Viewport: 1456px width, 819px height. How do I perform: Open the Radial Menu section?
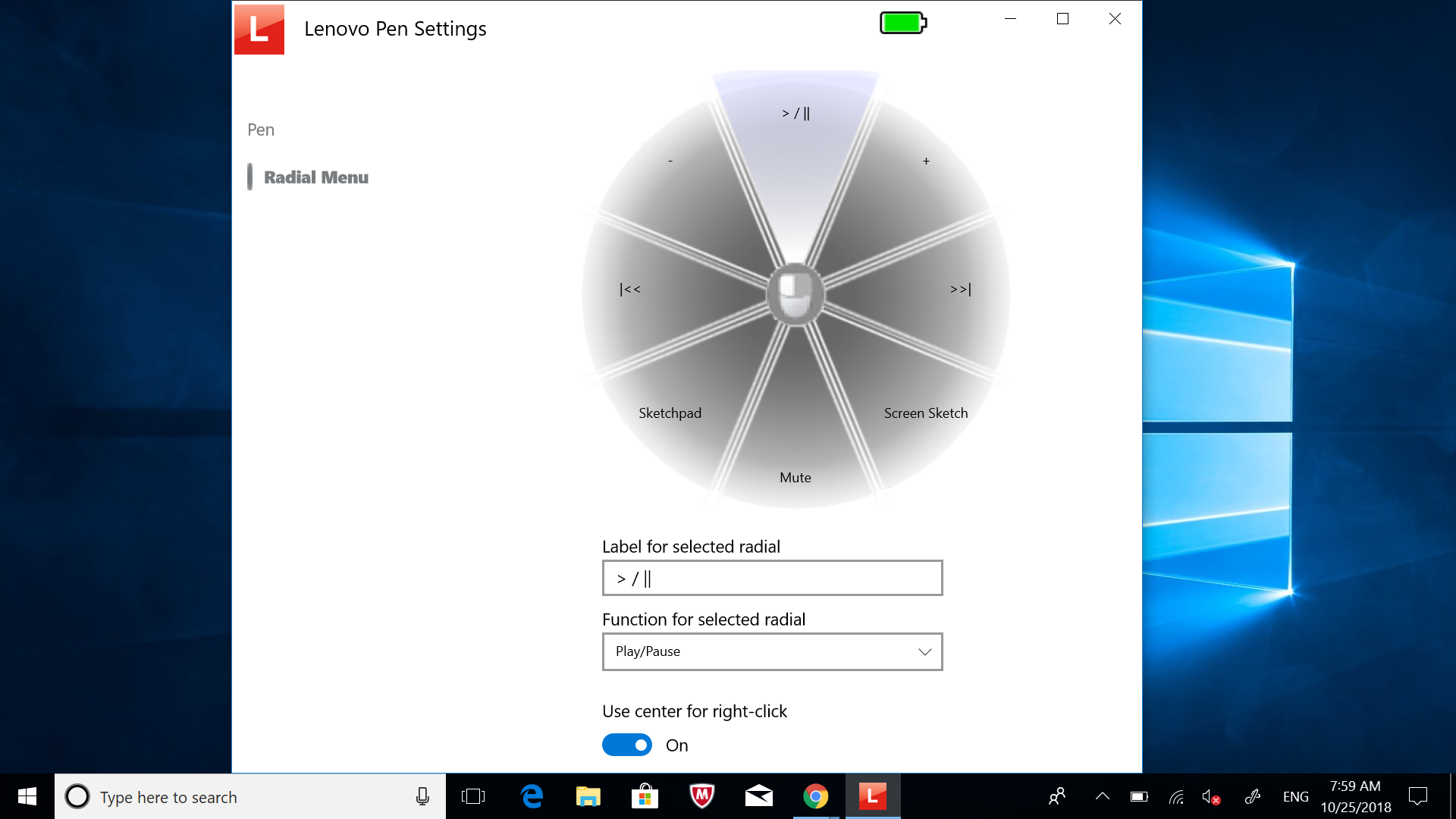(x=315, y=177)
